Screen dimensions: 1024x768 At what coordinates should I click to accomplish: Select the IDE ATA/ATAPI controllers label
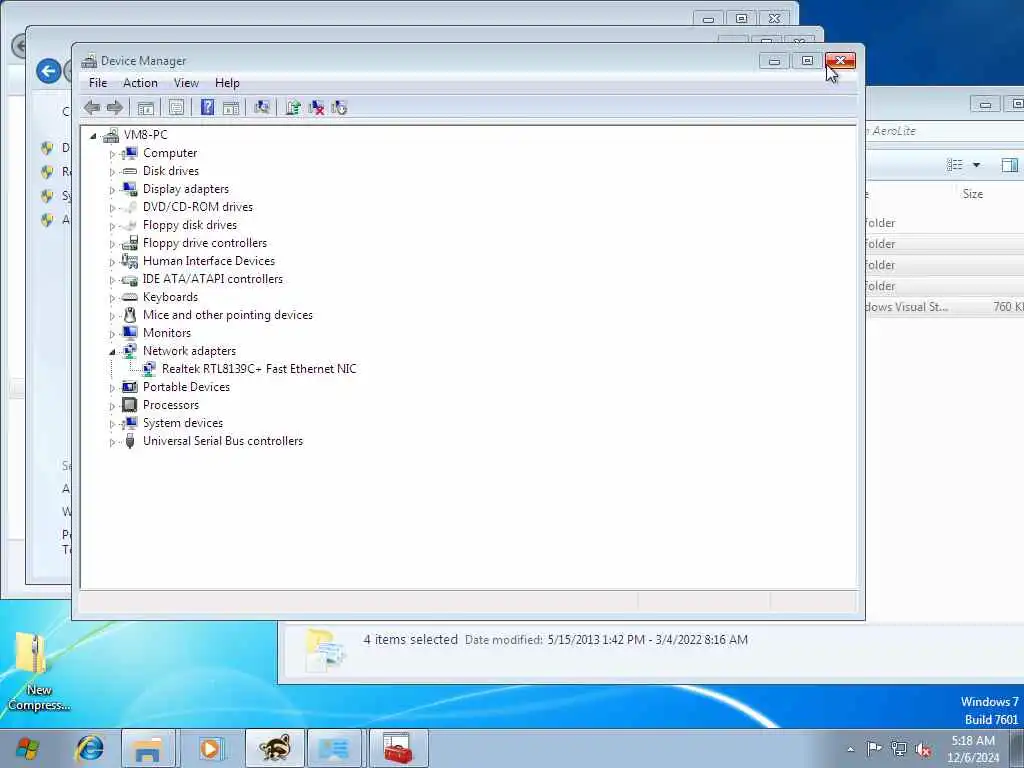tap(213, 279)
